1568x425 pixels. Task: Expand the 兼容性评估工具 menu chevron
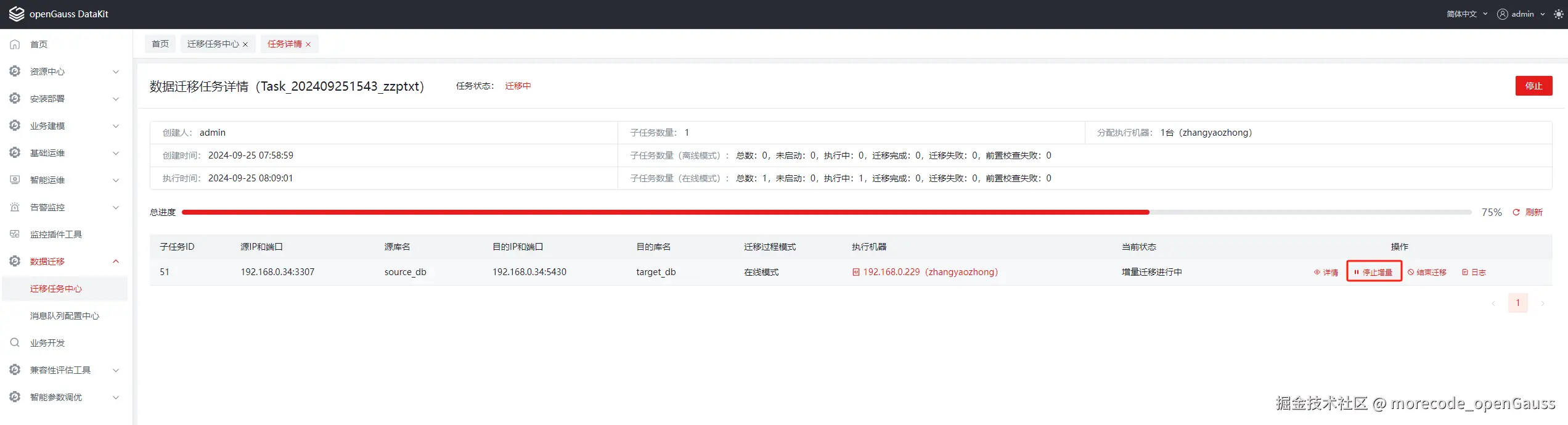(x=116, y=370)
